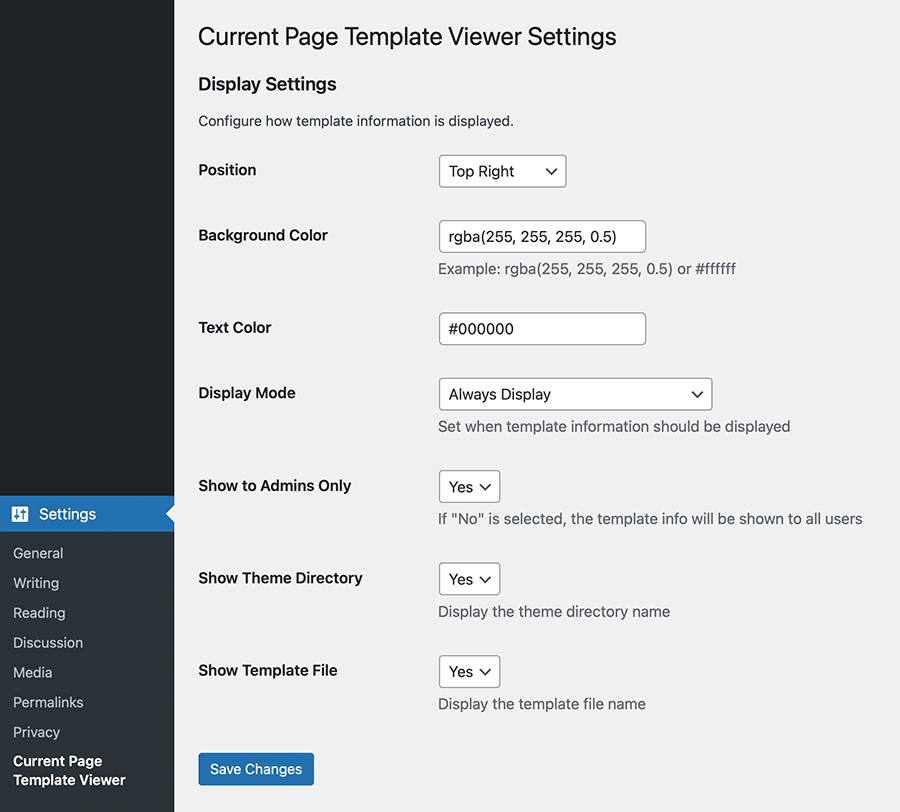This screenshot has width=900, height=812.
Task: Click the Background Color input field
Action: pyautogui.click(x=542, y=236)
